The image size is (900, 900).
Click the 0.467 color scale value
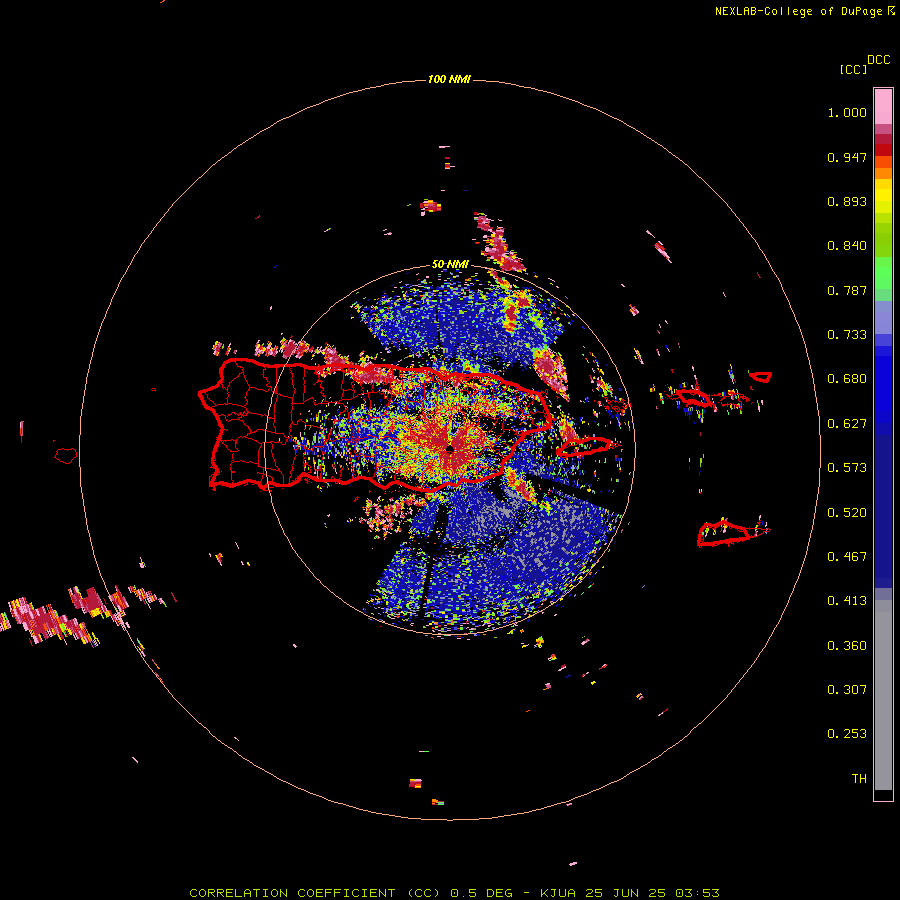pyautogui.click(x=847, y=557)
